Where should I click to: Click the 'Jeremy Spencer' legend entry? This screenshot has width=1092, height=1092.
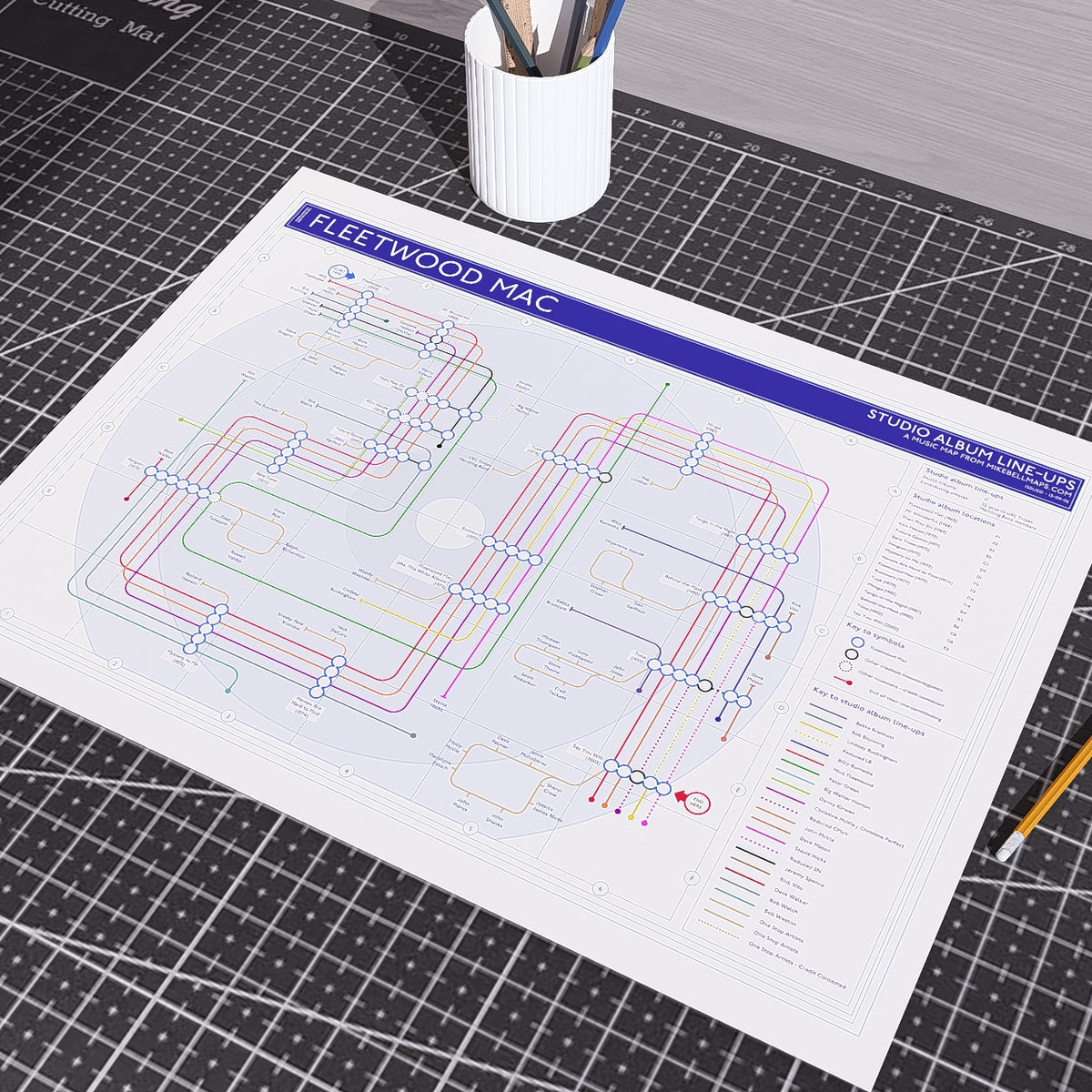point(804,877)
